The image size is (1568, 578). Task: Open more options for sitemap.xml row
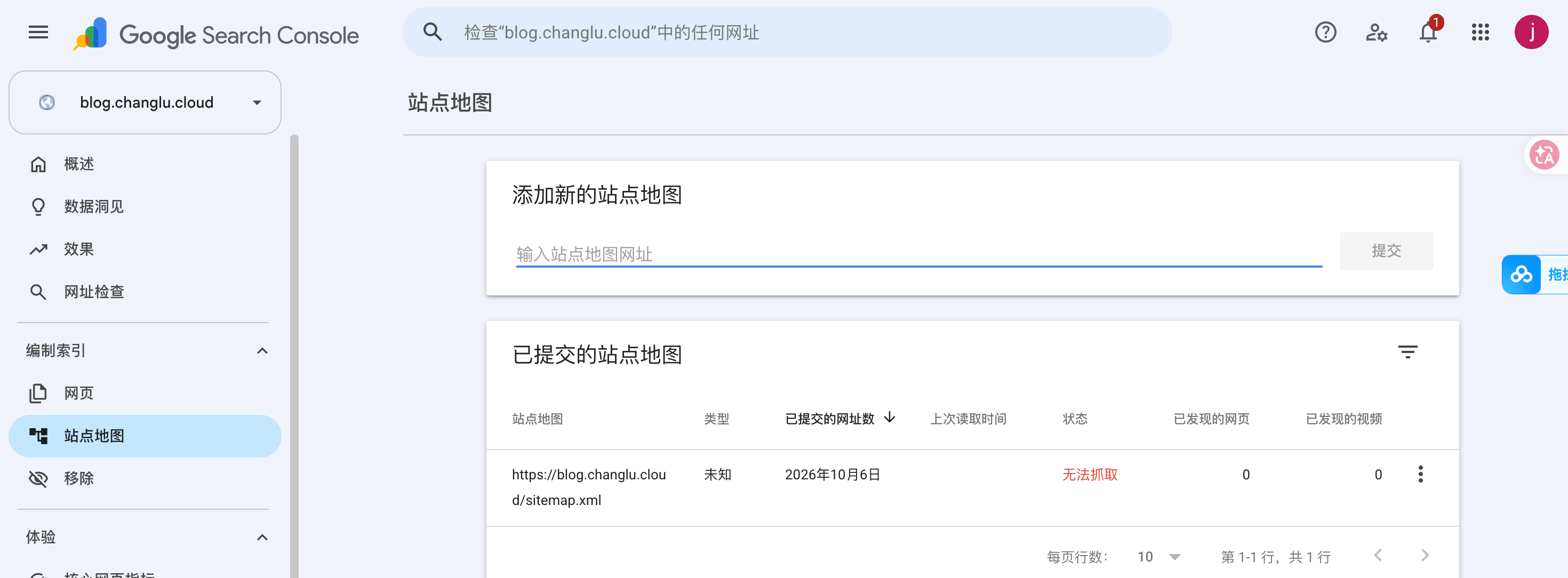pyautogui.click(x=1420, y=474)
